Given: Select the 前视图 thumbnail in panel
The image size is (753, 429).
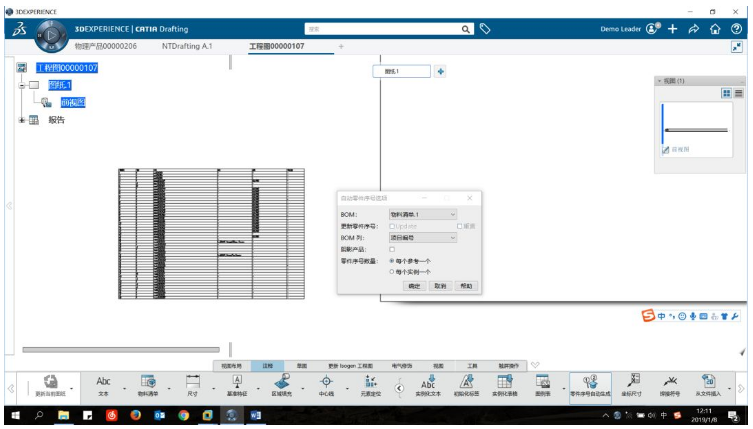Looking at the screenshot, I should tap(696, 130).
